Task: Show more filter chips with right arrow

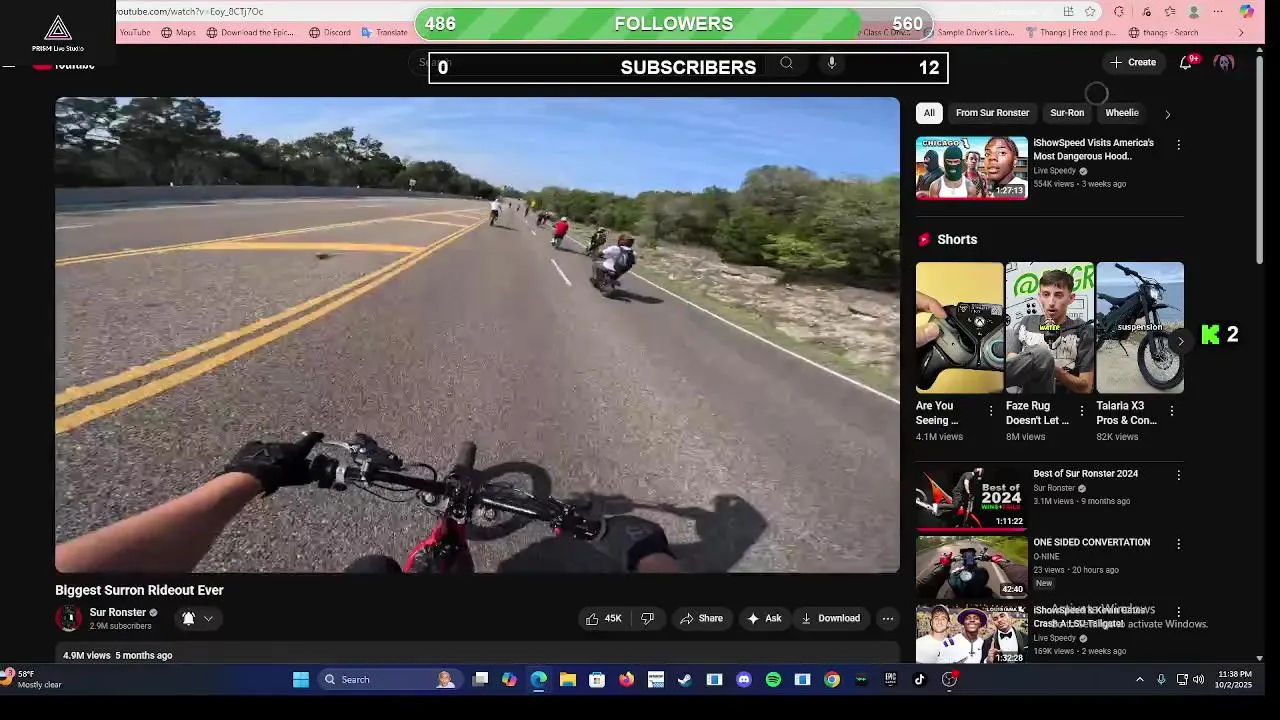Action: pos(1167,114)
